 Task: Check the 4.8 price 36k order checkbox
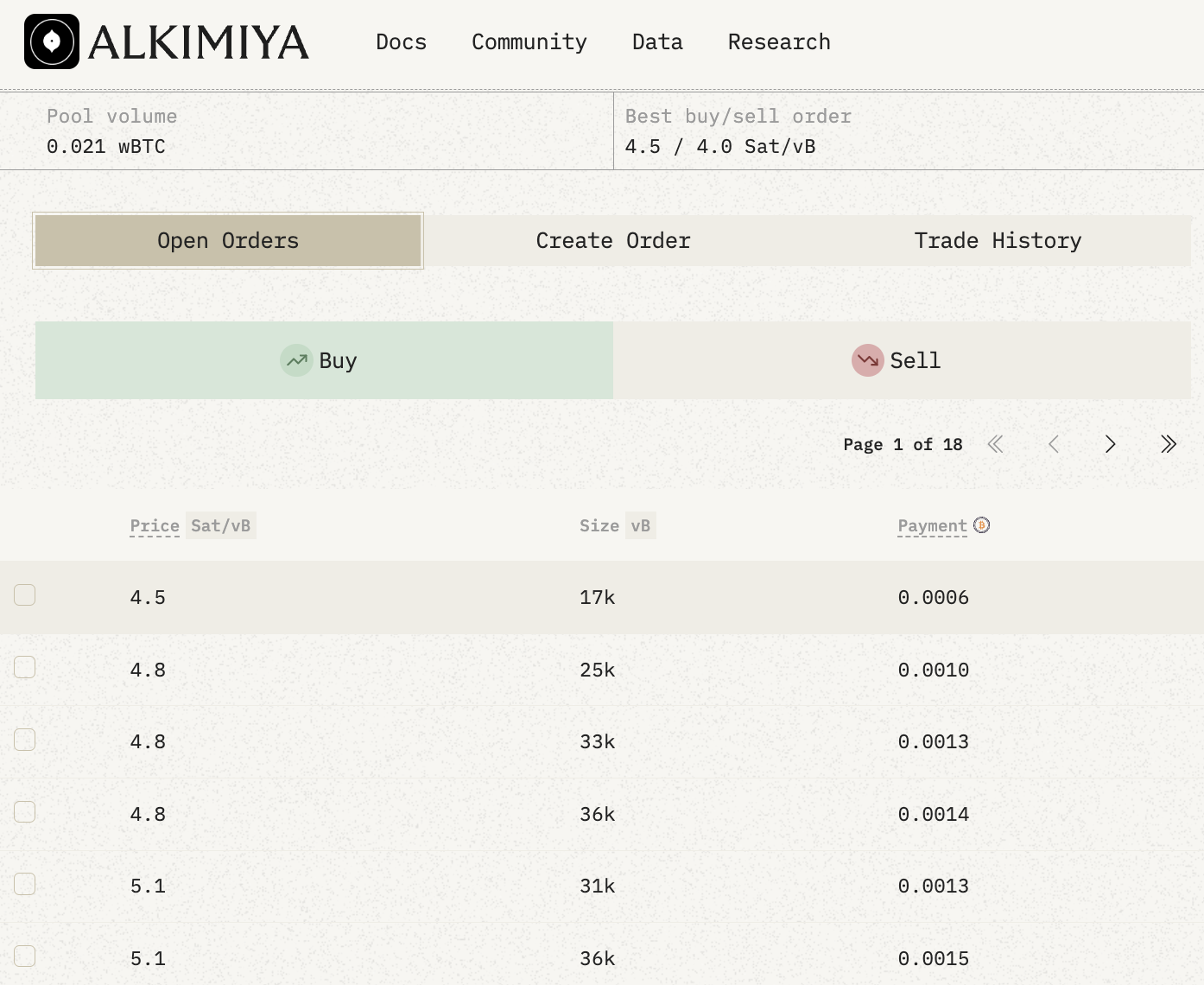pos(25,811)
